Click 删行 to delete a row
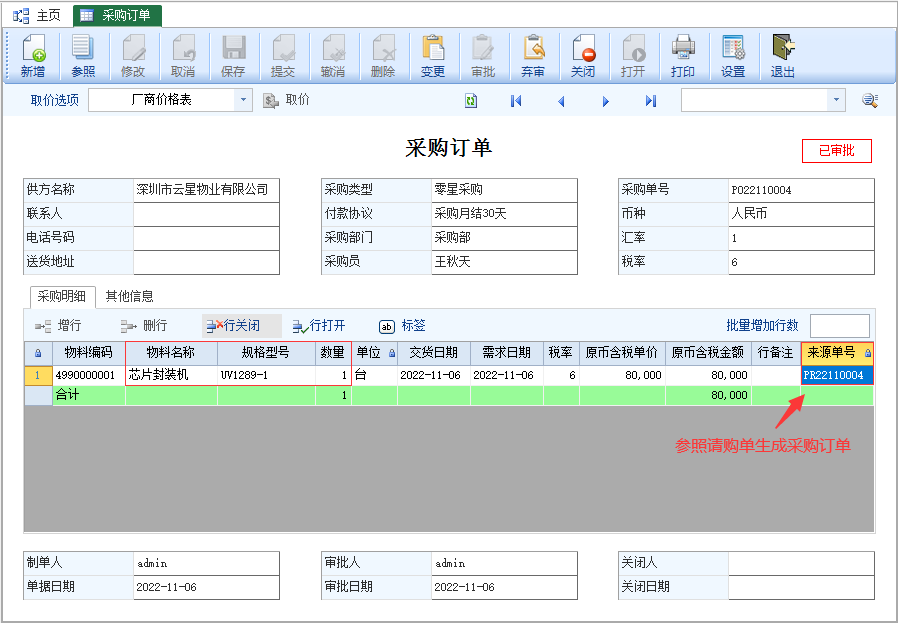The width and height of the screenshot is (898, 623). click(x=144, y=326)
